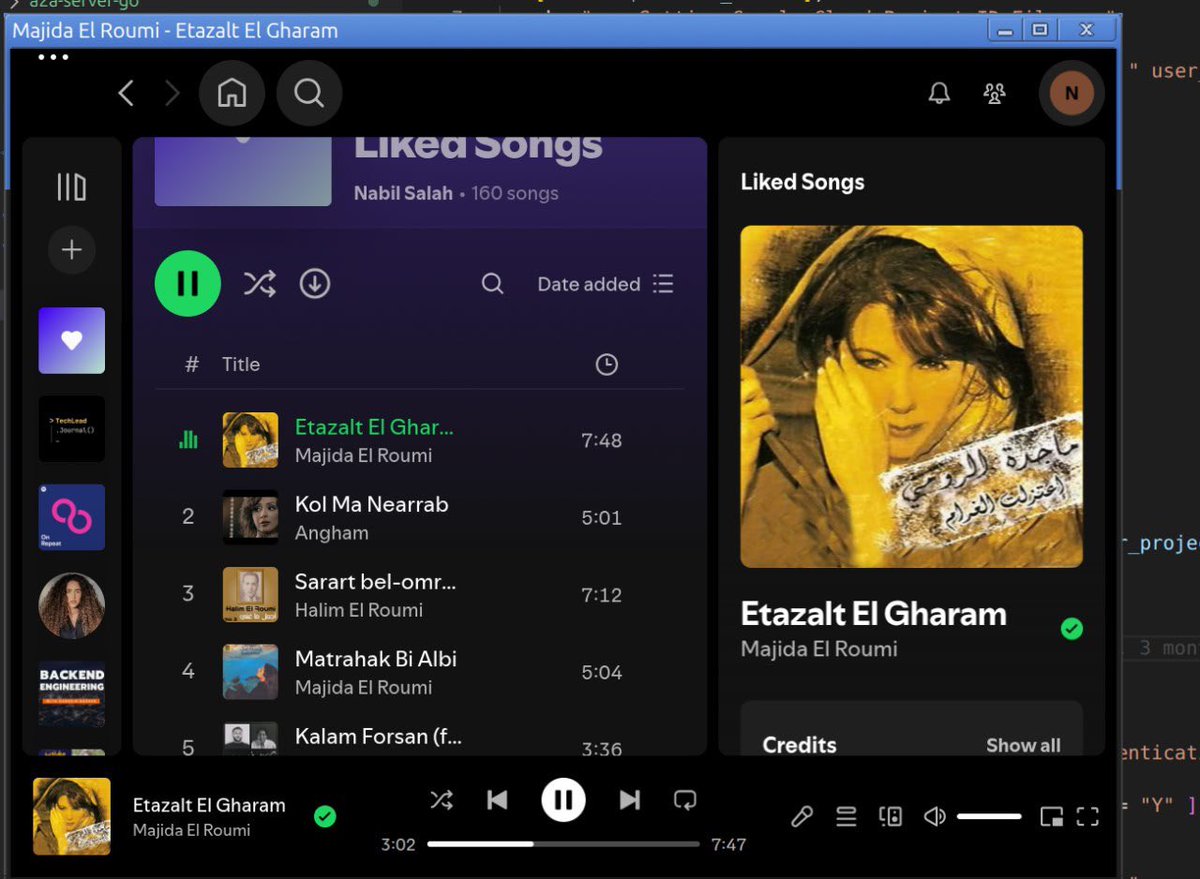Screen dimensions: 1200x879
Task: Expand Your Library sidebar
Action: click(x=71, y=187)
